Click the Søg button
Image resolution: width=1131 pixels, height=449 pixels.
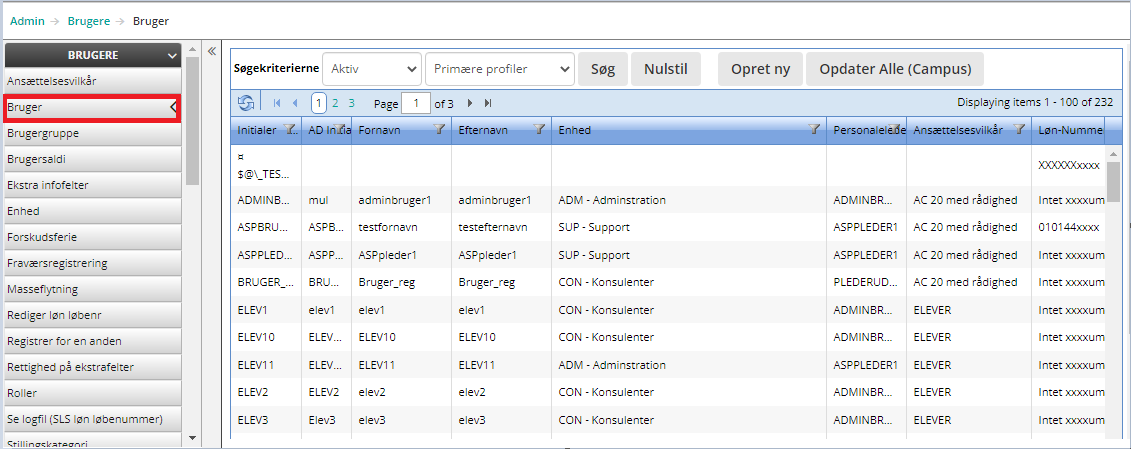click(603, 69)
